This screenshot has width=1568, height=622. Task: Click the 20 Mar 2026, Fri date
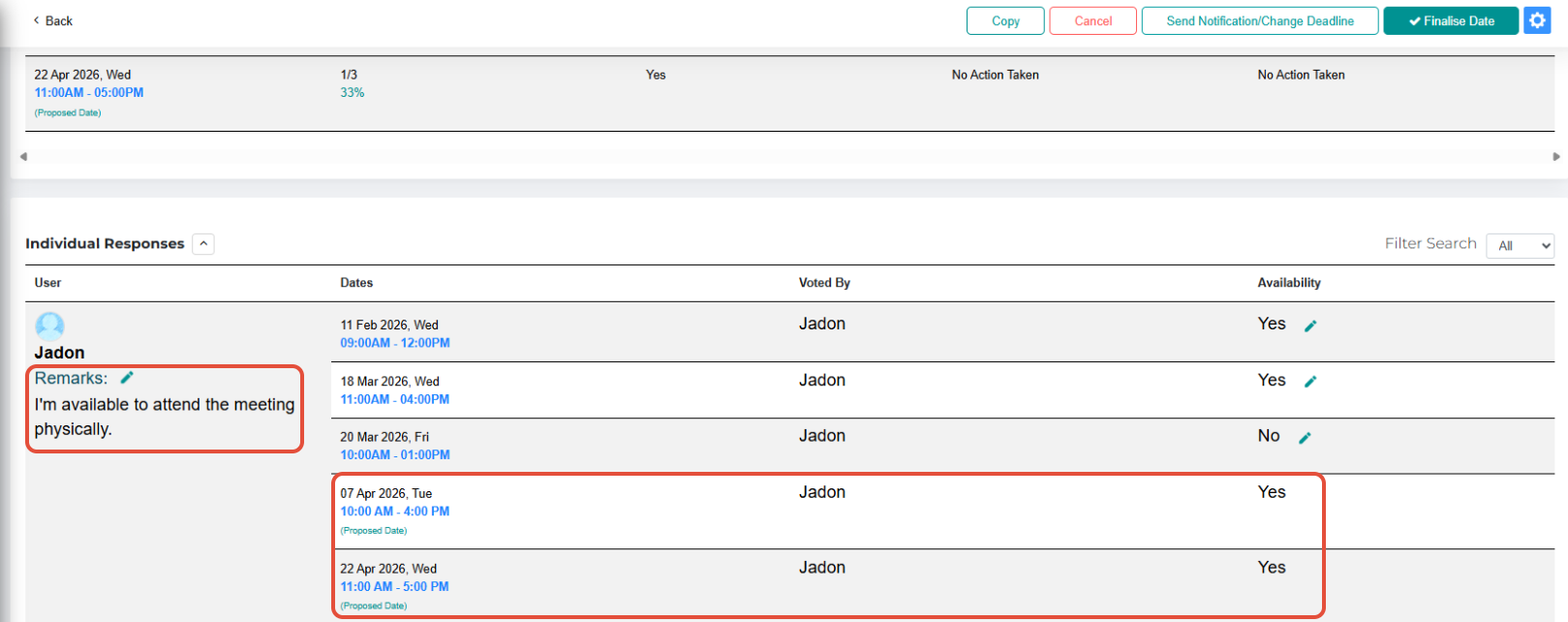click(x=384, y=437)
